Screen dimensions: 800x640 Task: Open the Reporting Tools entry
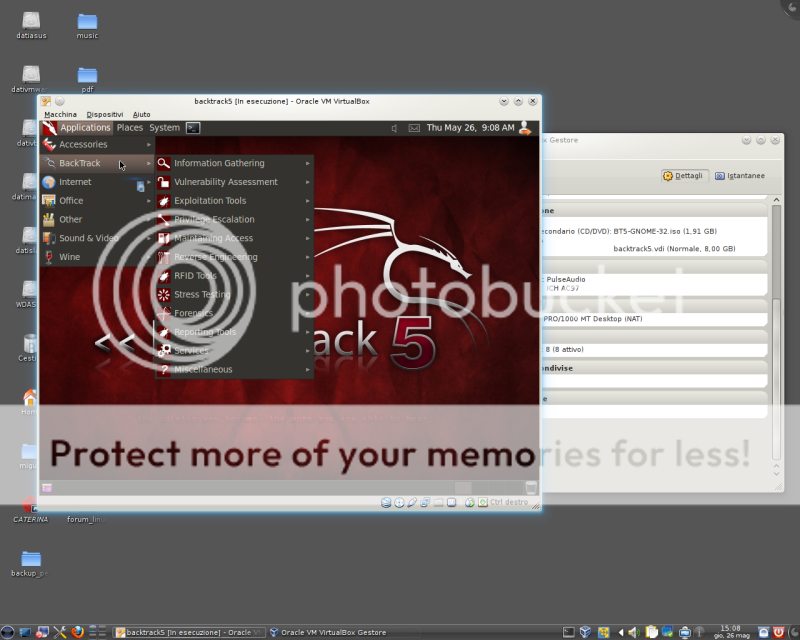(235, 332)
